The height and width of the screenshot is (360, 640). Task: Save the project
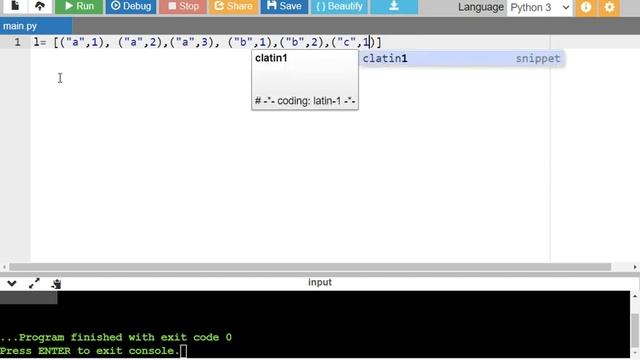pos(284,6)
